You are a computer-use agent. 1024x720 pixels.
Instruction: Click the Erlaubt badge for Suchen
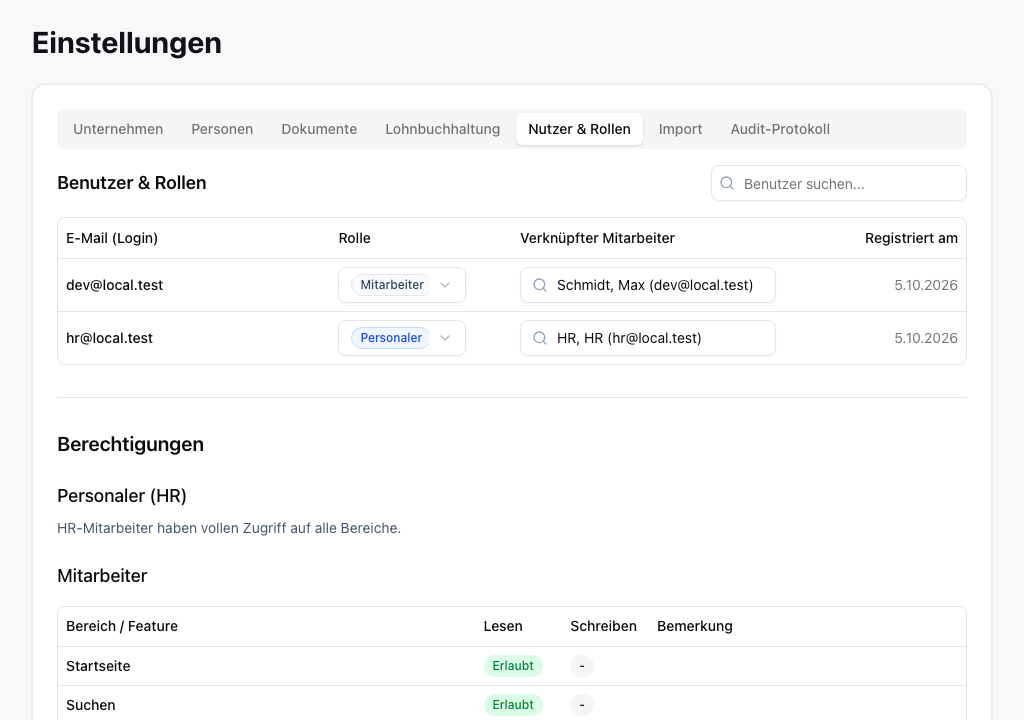pyautogui.click(x=513, y=705)
